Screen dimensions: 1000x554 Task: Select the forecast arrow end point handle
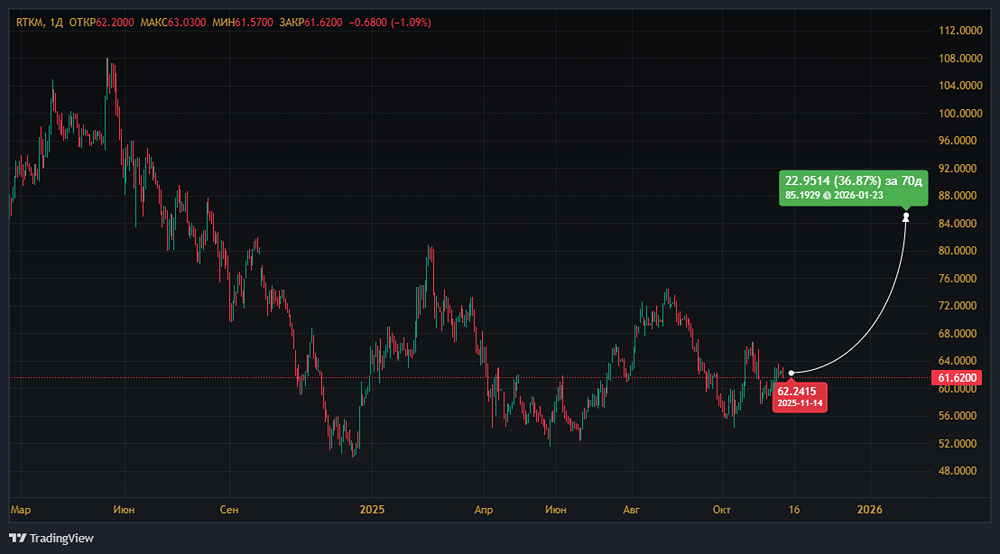906,217
